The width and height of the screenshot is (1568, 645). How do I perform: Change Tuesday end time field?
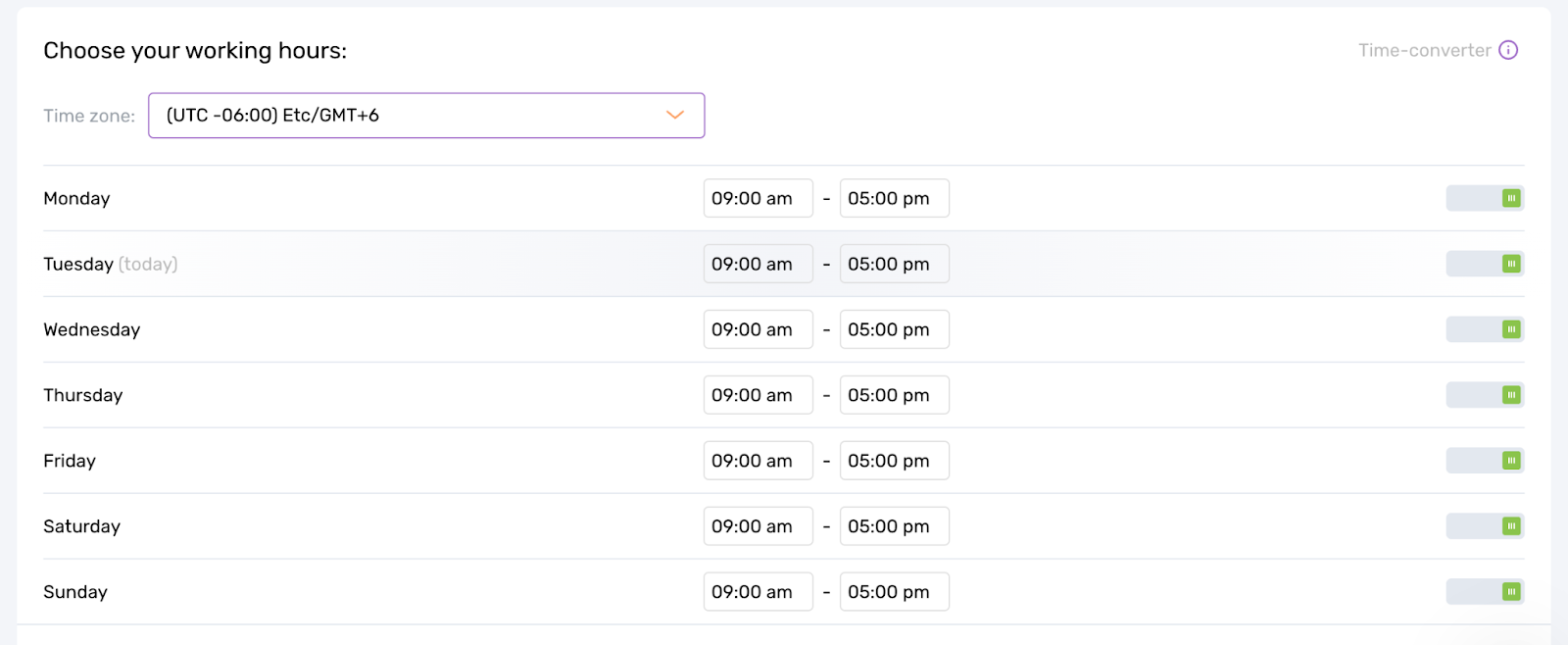895,264
